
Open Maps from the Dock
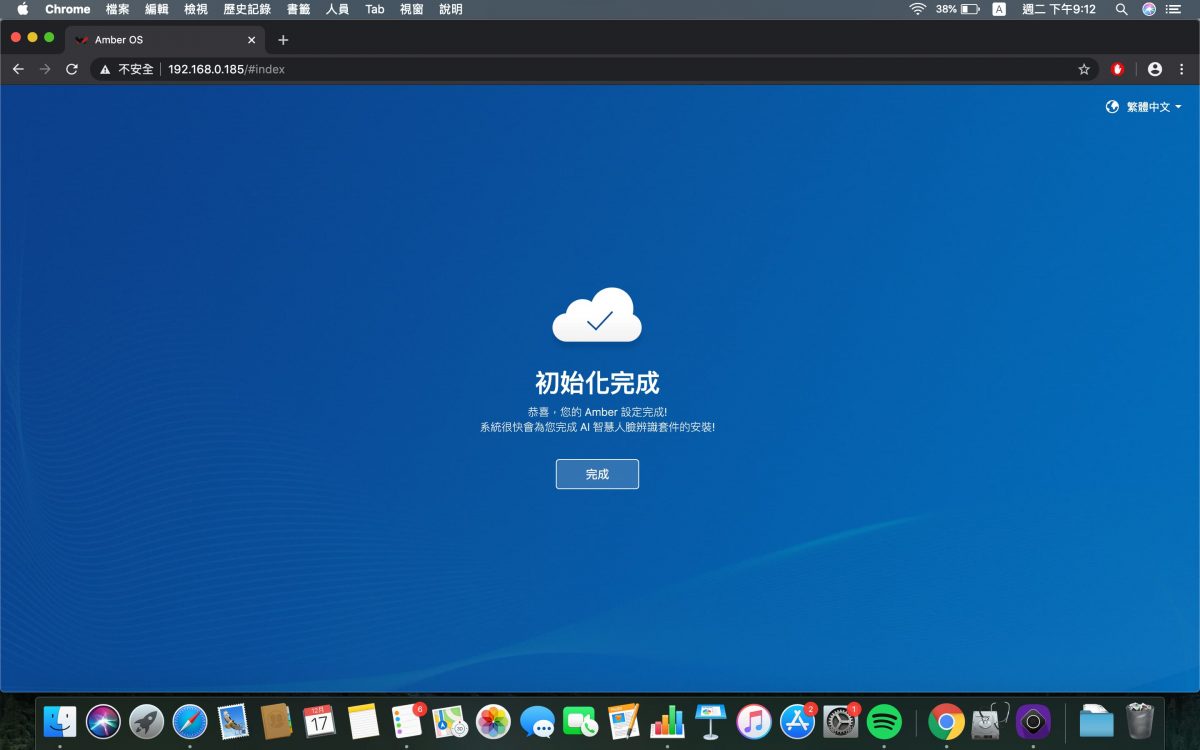pos(450,721)
